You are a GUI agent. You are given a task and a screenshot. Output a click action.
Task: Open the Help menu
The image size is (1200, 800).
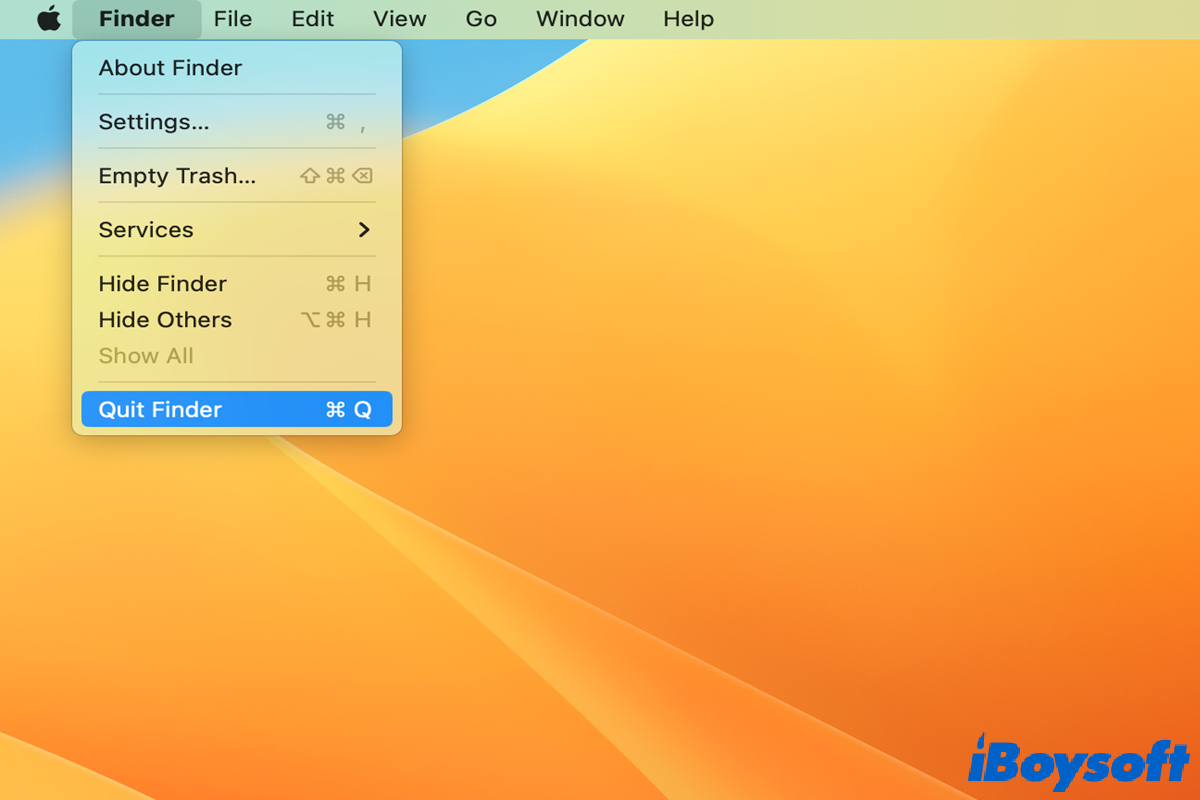coord(689,19)
